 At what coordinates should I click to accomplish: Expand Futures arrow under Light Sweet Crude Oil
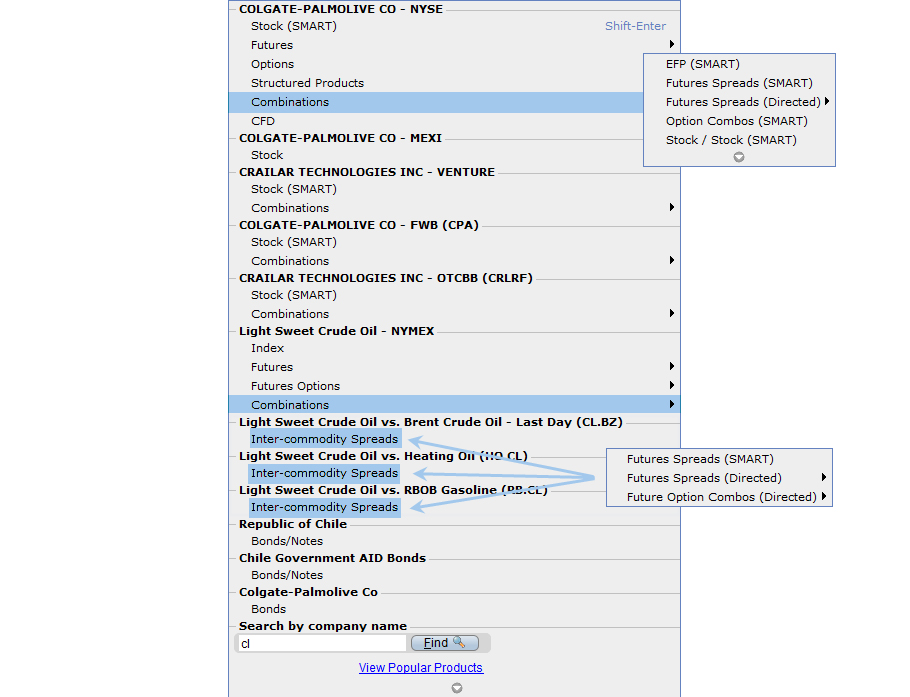pyautogui.click(x=671, y=366)
